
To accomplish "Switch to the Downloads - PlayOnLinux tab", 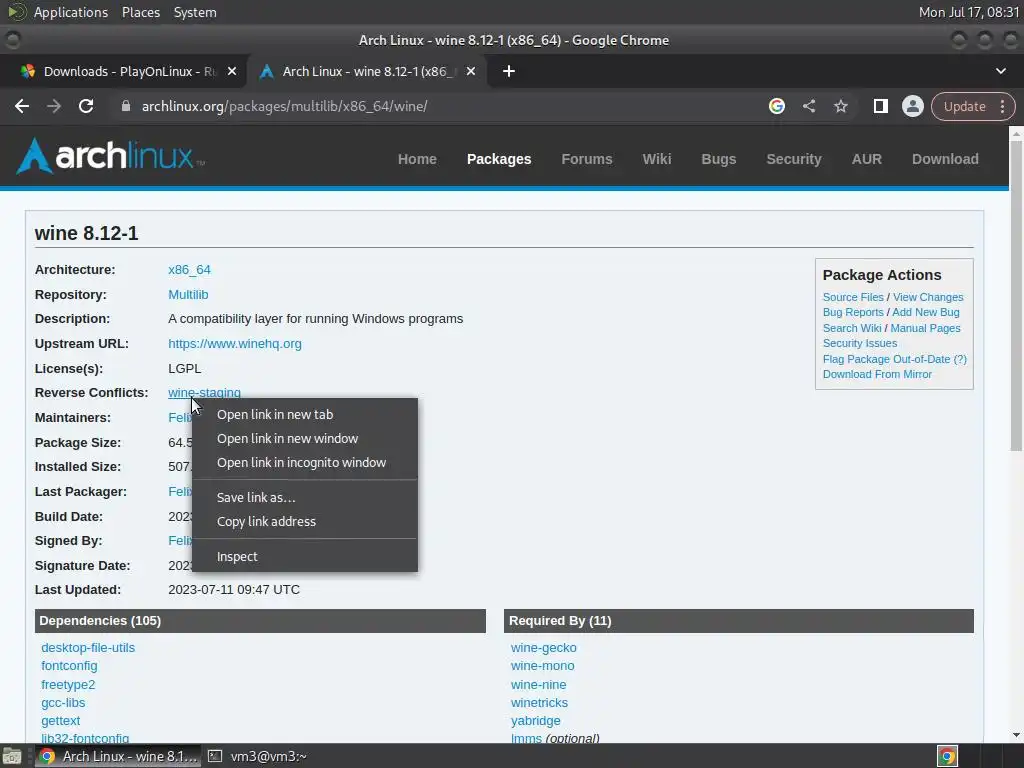I will click(x=123, y=71).
